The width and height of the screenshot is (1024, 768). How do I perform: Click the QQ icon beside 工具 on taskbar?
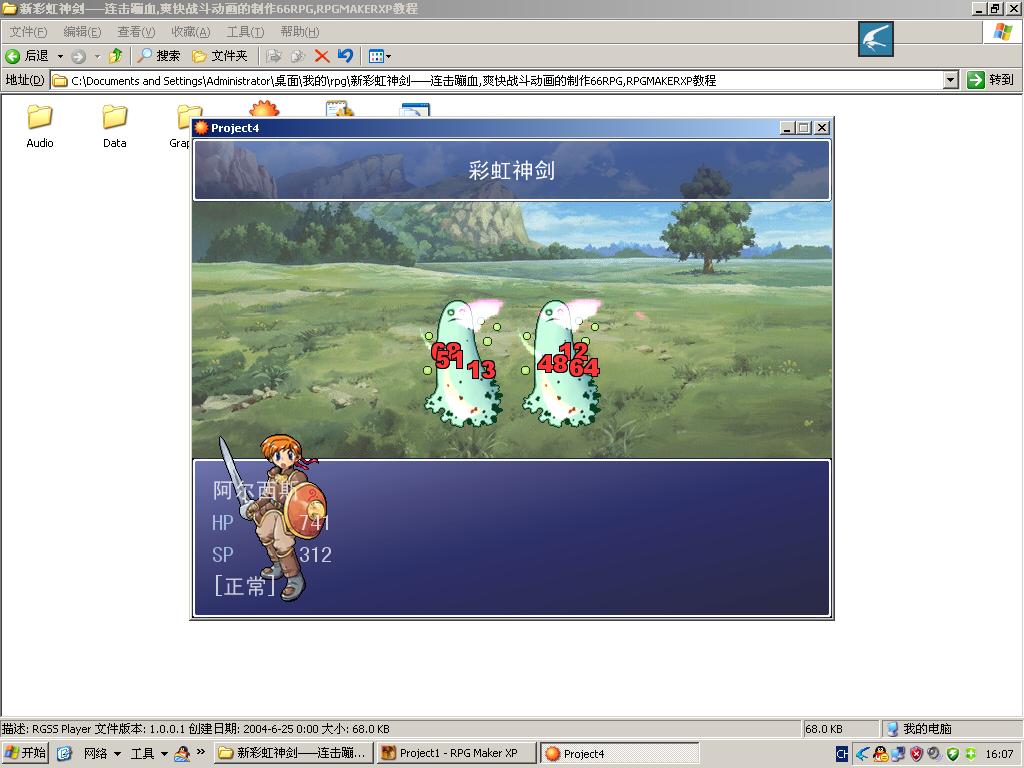(182, 754)
